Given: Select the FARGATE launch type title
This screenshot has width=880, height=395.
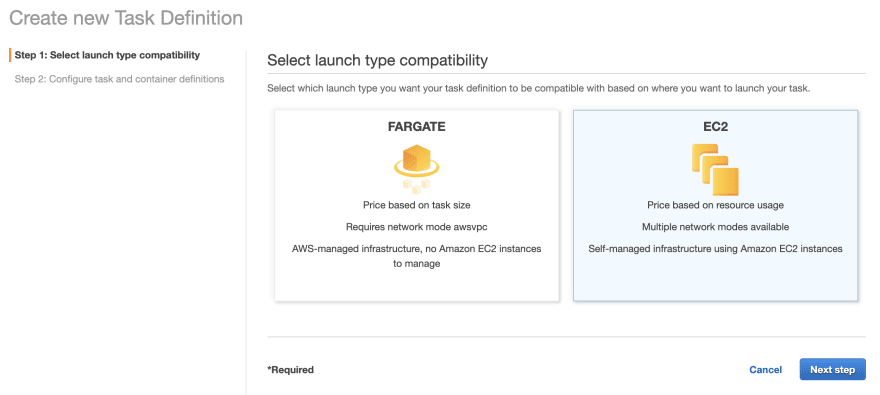Looking at the screenshot, I should coord(416,127).
